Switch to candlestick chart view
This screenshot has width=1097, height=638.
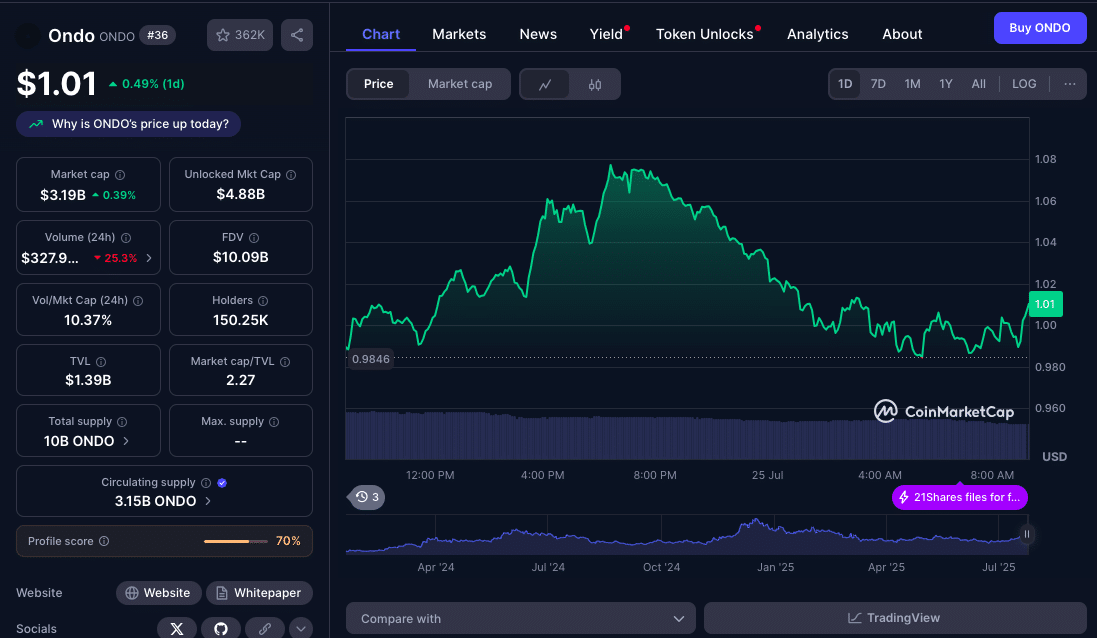pyautogui.click(x=595, y=85)
